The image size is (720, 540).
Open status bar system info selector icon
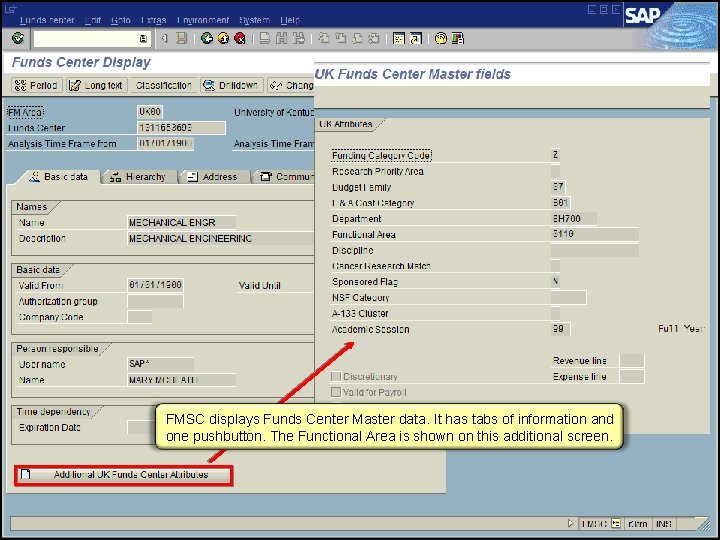pos(616,523)
